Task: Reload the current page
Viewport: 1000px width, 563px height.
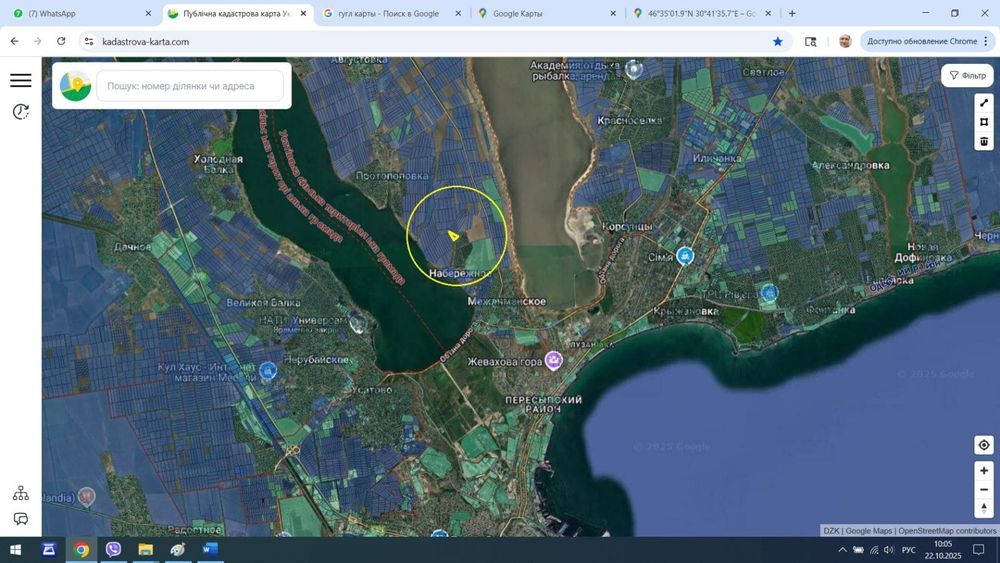Action: [x=61, y=41]
